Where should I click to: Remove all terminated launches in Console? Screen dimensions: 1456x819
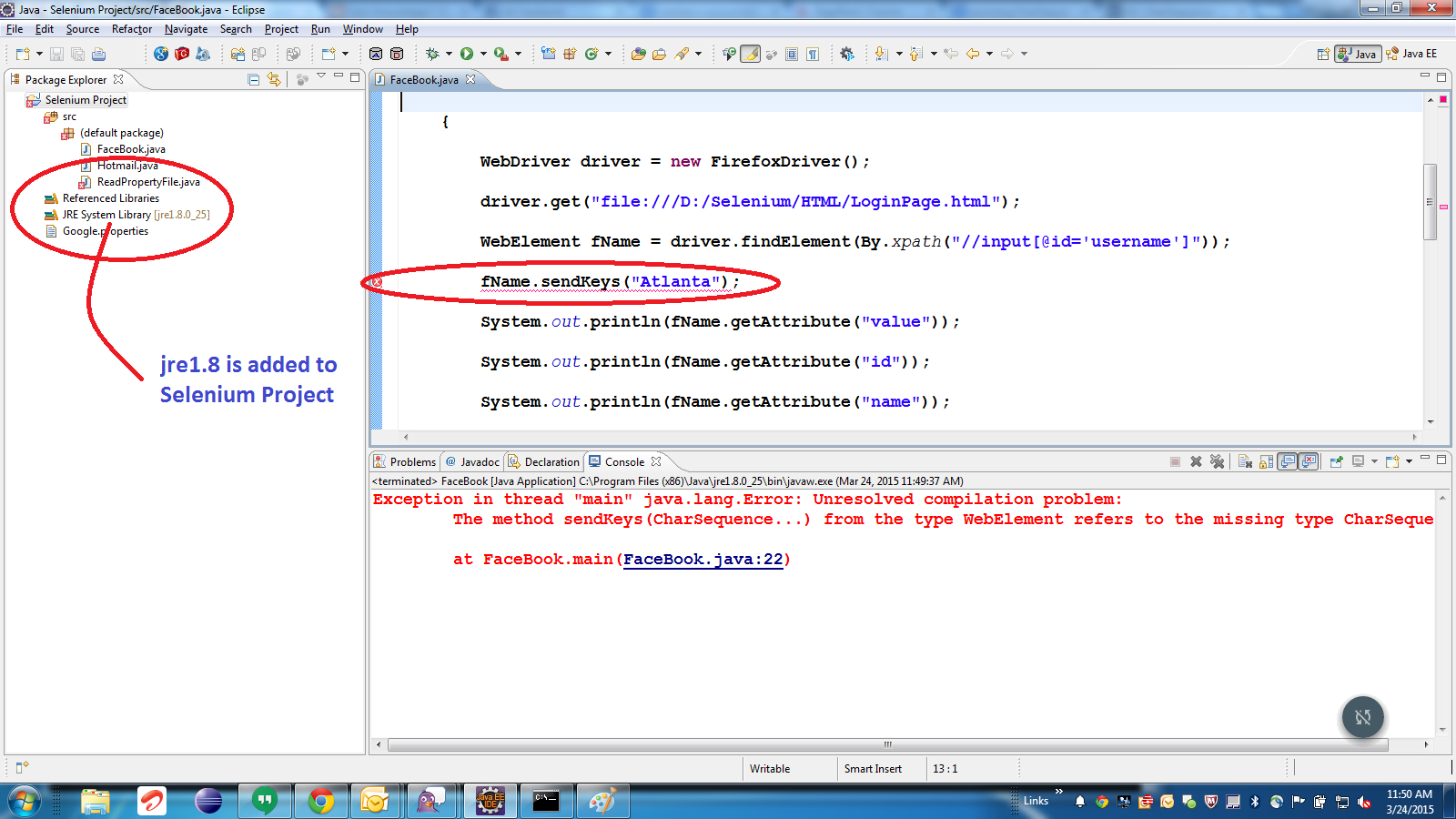[x=1217, y=461]
